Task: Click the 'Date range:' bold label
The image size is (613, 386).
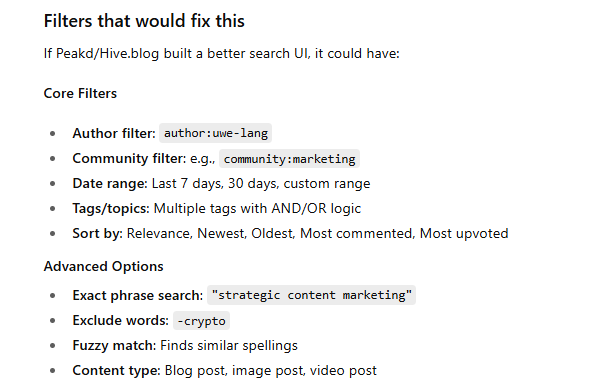Action: click(x=109, y=183)
